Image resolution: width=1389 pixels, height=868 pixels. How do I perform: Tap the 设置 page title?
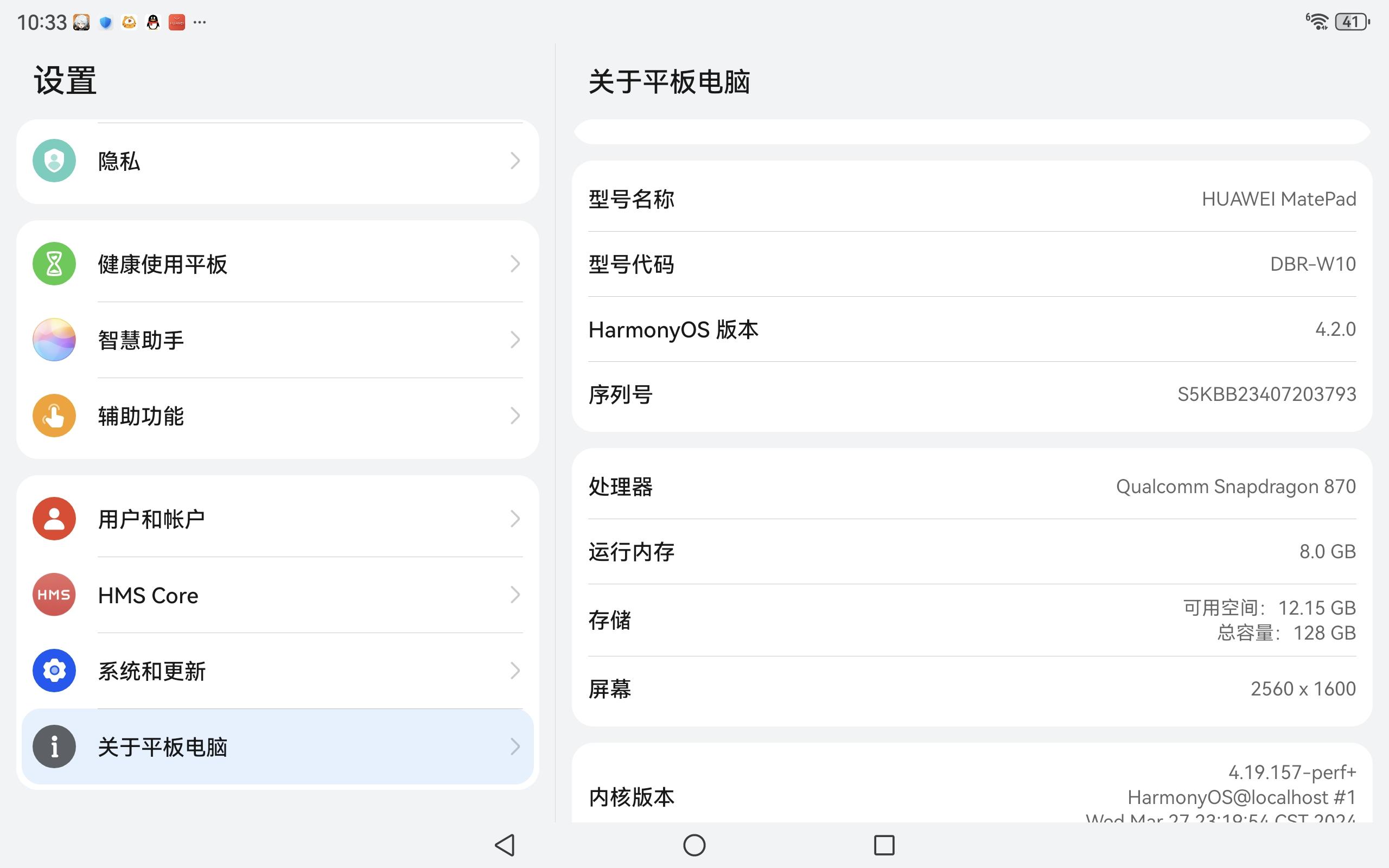[x=65, y=80]
